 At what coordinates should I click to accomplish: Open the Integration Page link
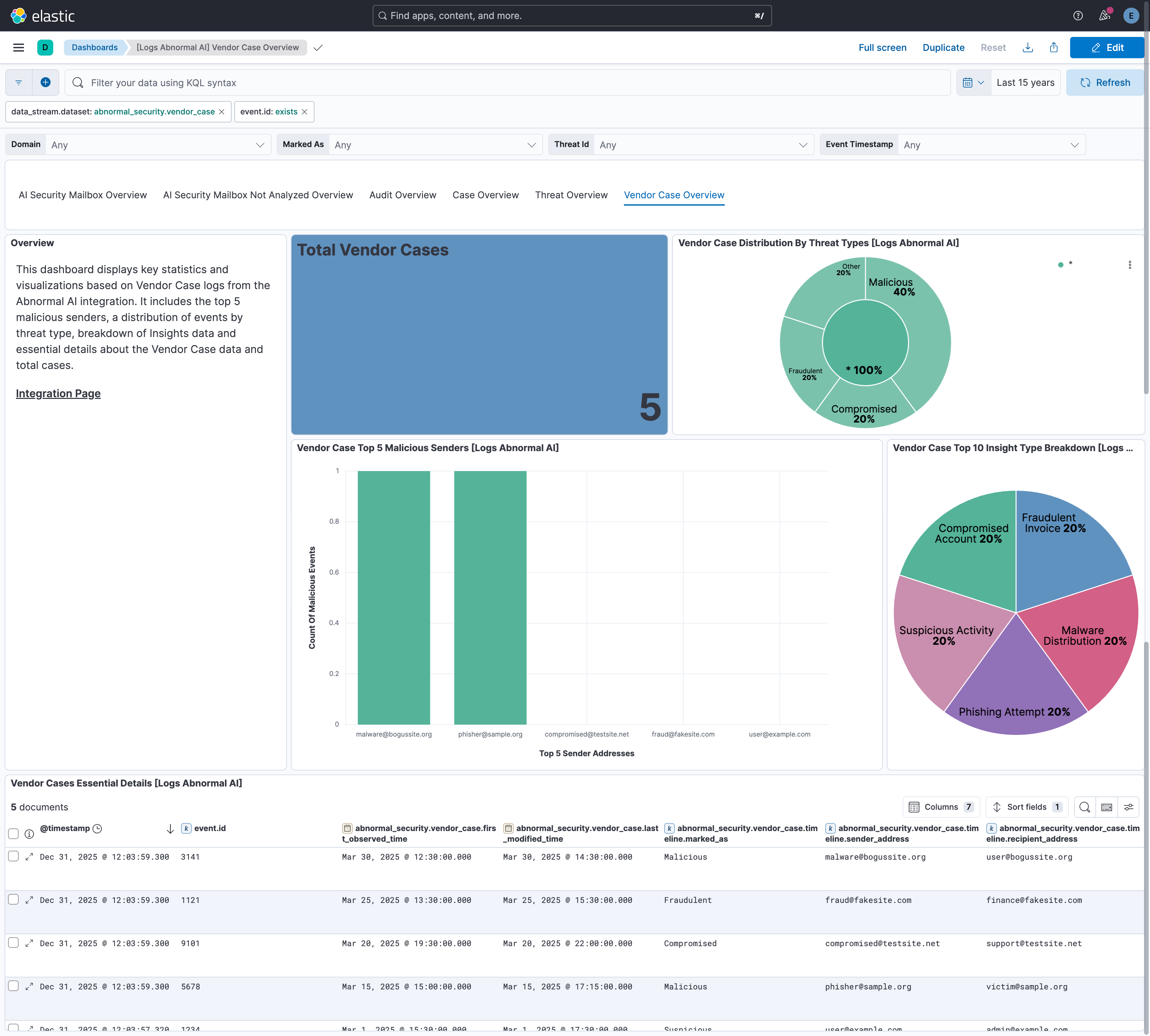[x=58, y=393]
